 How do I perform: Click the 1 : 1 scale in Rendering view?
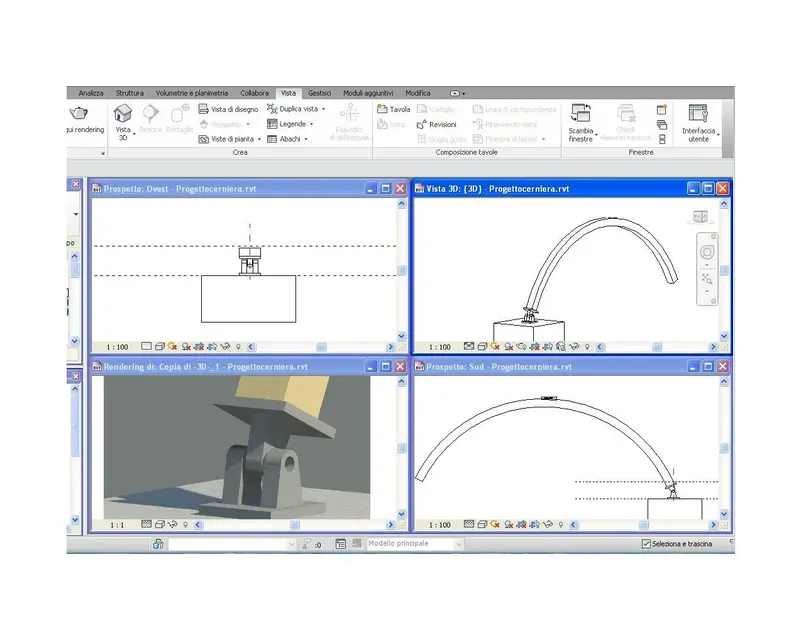coord(117,525)
